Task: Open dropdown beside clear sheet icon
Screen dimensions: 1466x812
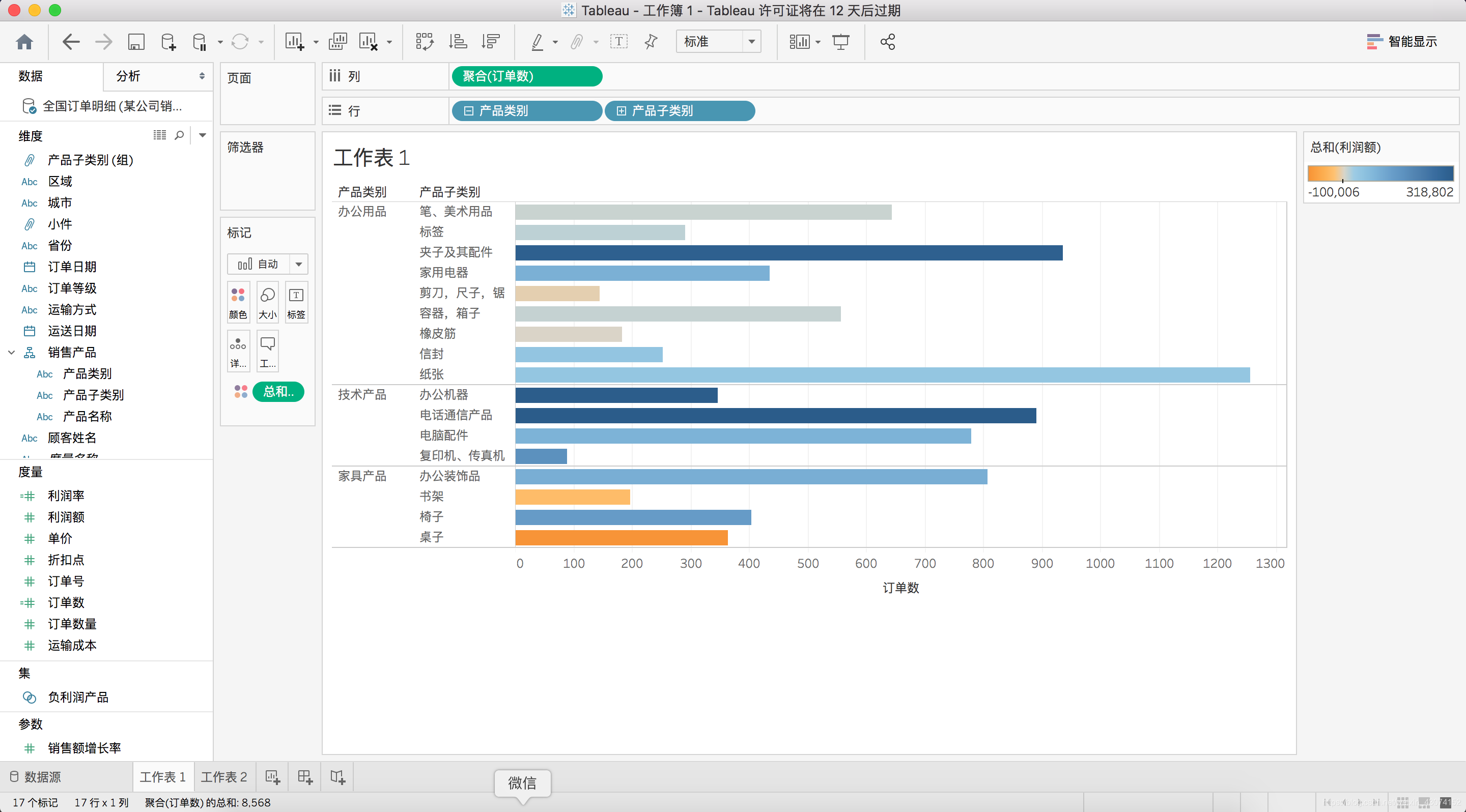Action: 389,42
